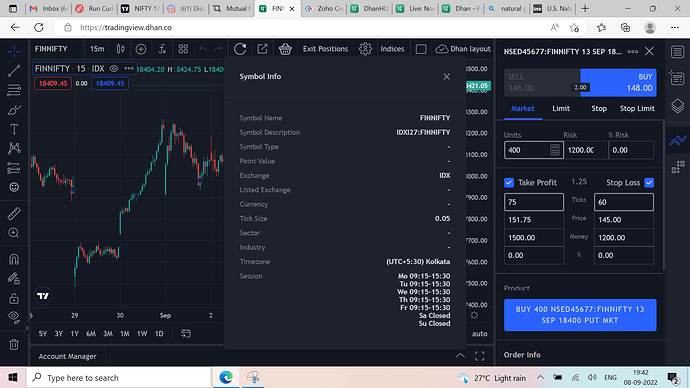Remove drawings with the trash icon
The height and width of the screenshot is (388, 690).
[x=14, y=344]
